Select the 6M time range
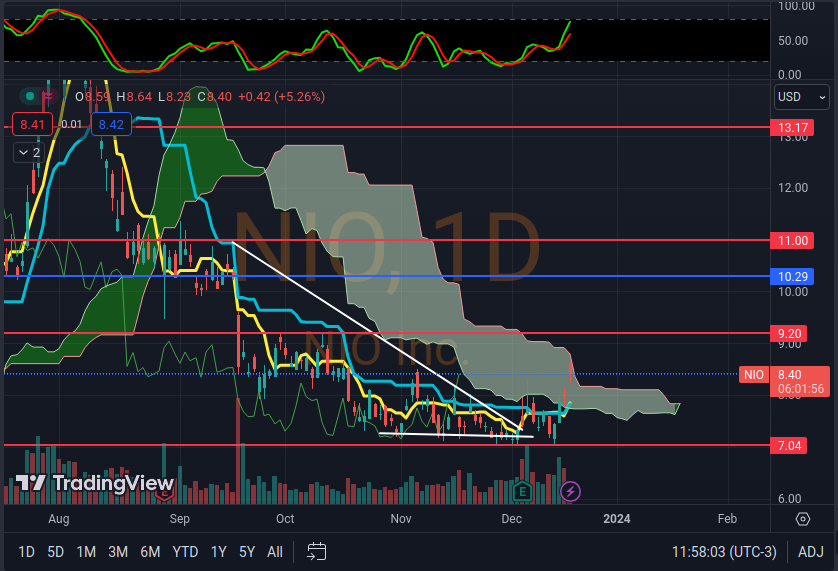The width and height of the screenshot is (838, 571). tap(150, 552)
